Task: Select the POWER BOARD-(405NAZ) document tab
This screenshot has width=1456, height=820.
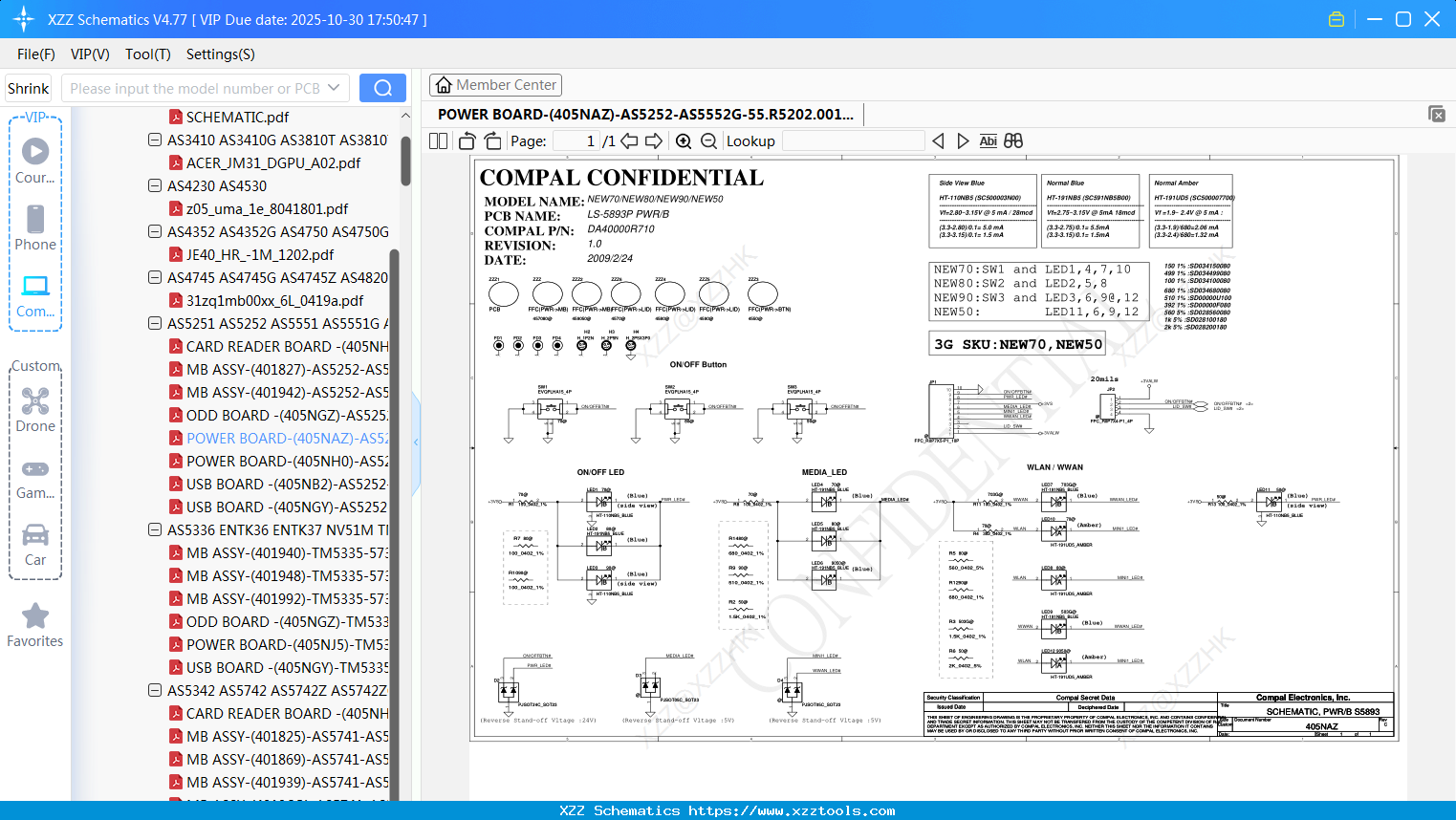Action: (646, 114)
